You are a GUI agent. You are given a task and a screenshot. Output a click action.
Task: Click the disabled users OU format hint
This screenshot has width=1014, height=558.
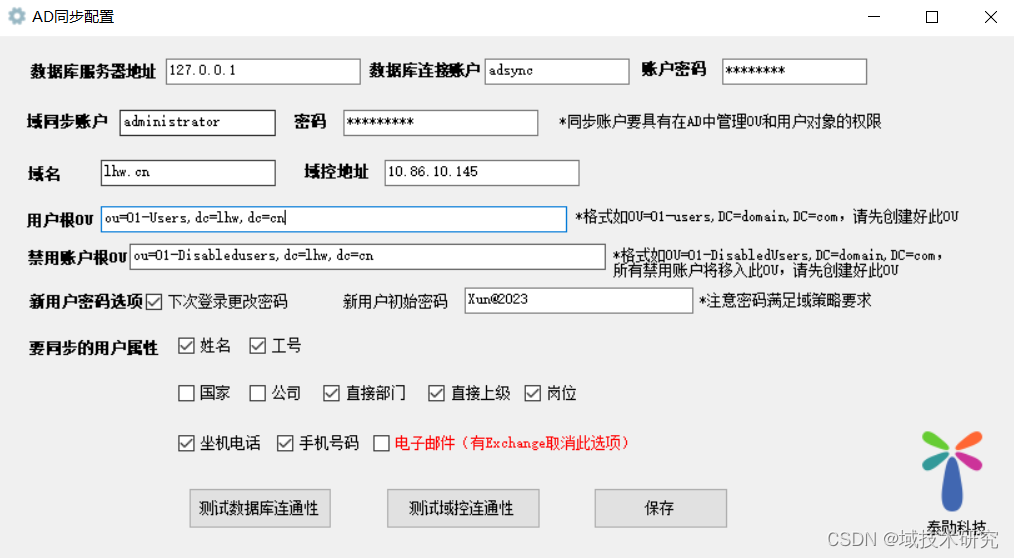[x=778, y=263]
